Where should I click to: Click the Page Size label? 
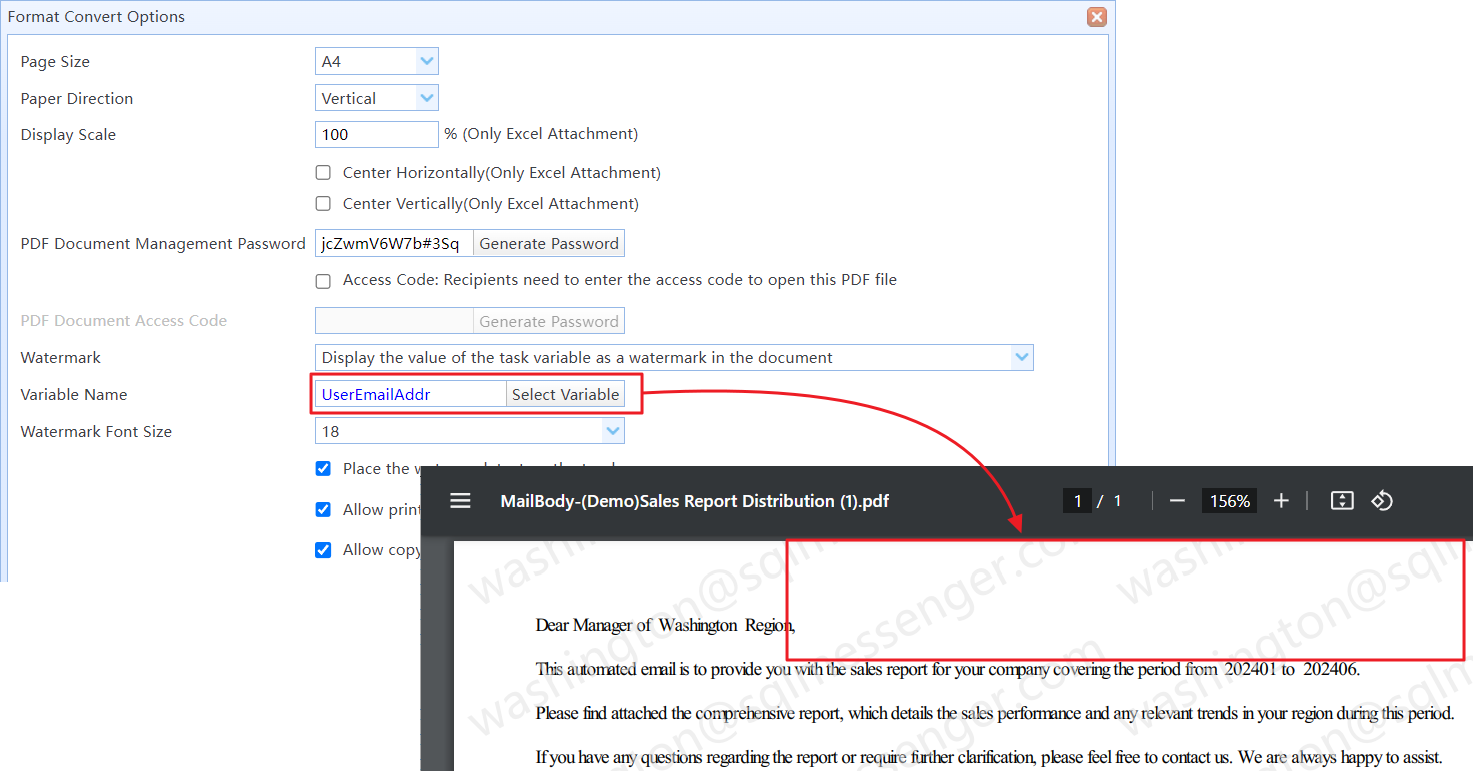[x=55, y=61]
